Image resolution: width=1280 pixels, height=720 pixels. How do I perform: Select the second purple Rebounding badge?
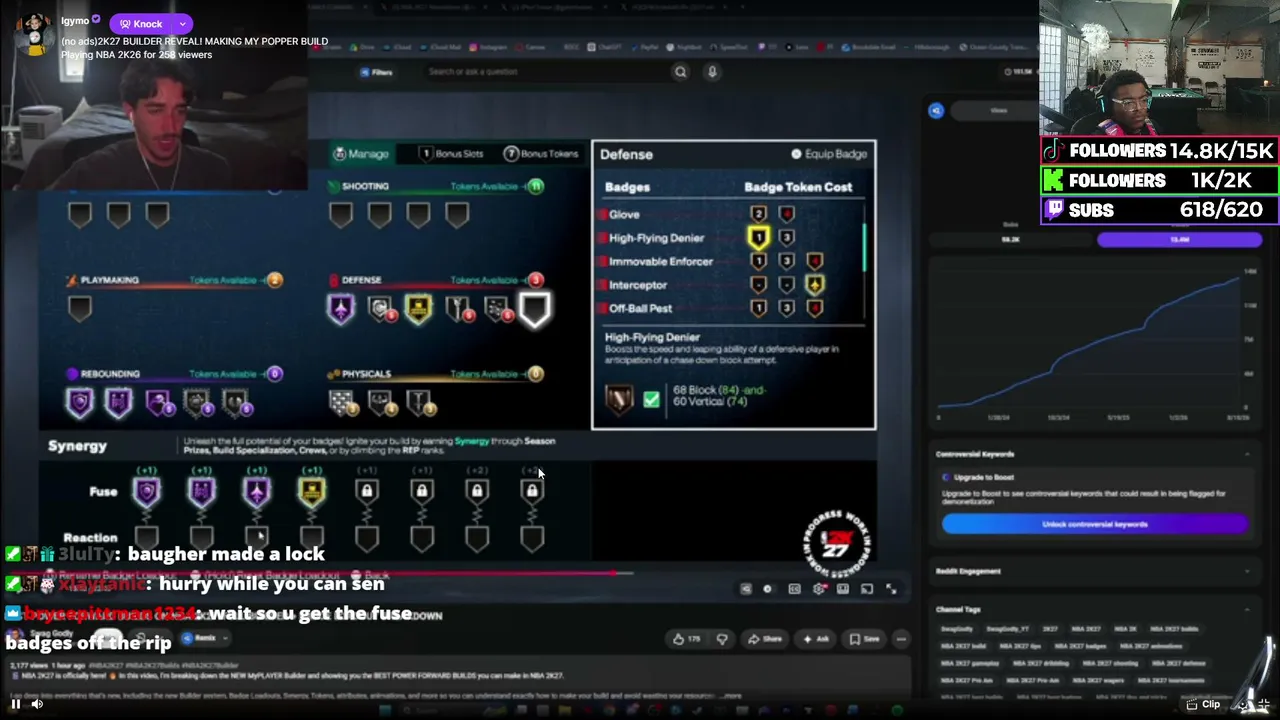118,403
